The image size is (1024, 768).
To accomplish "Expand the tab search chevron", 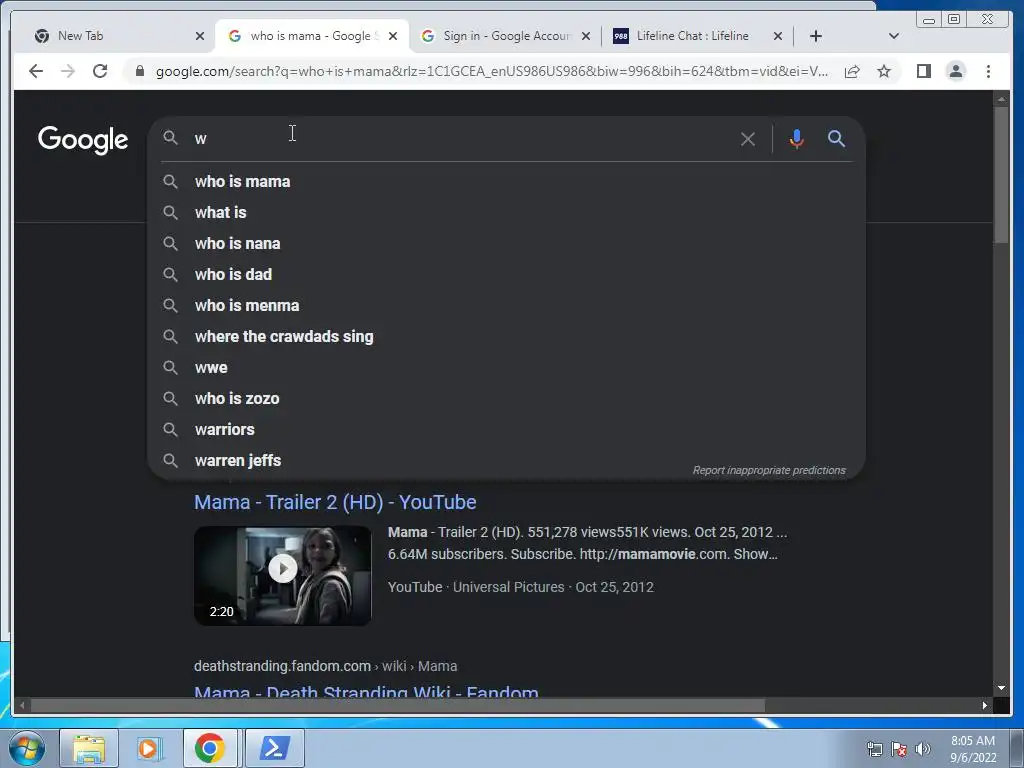I will [894, 36].
